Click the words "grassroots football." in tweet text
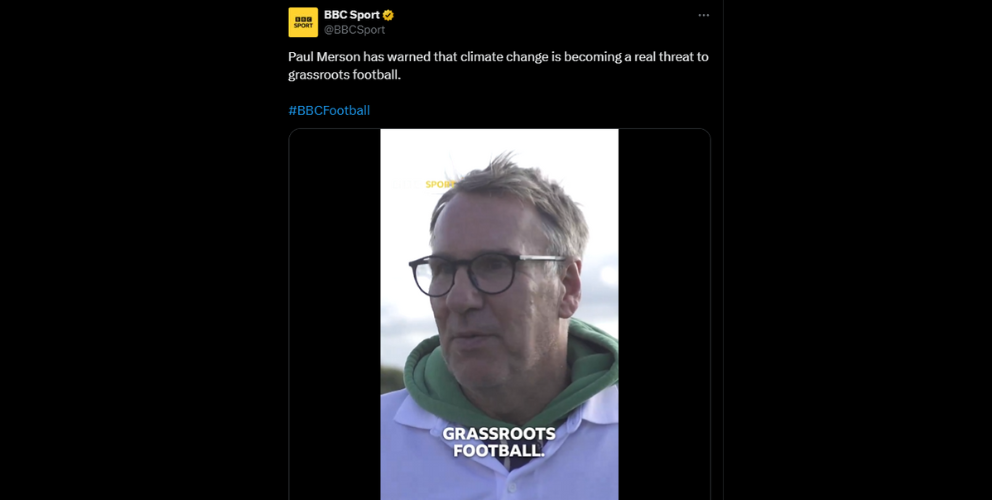 (x=344, y=75)
